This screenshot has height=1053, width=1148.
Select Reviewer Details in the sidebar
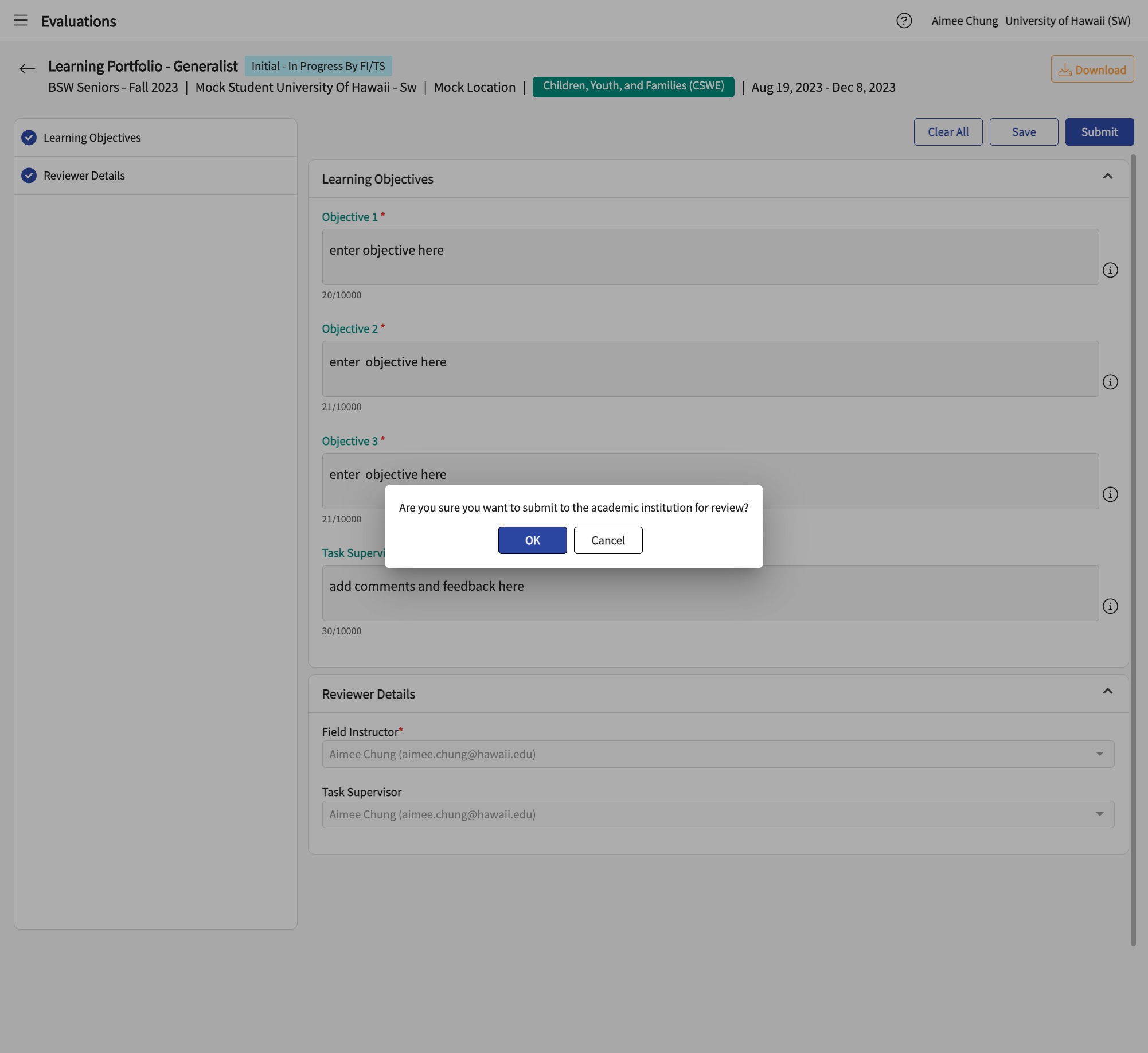click(155, 175)
